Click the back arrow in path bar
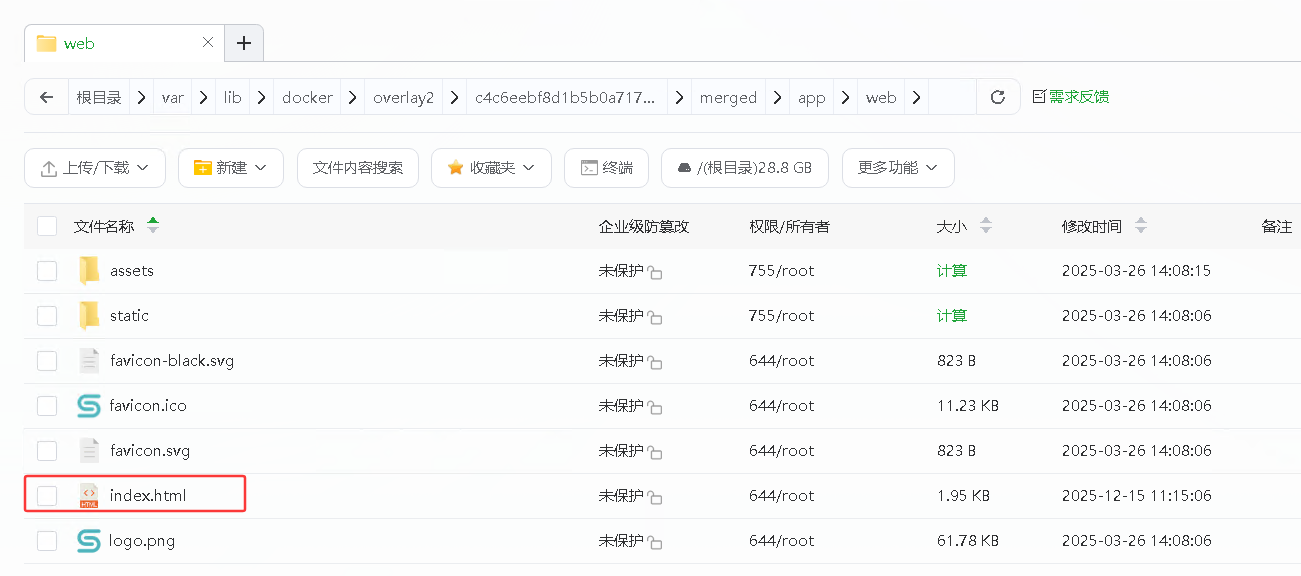Viewport: 1301px width, 576px height. (x=46, y=97)
